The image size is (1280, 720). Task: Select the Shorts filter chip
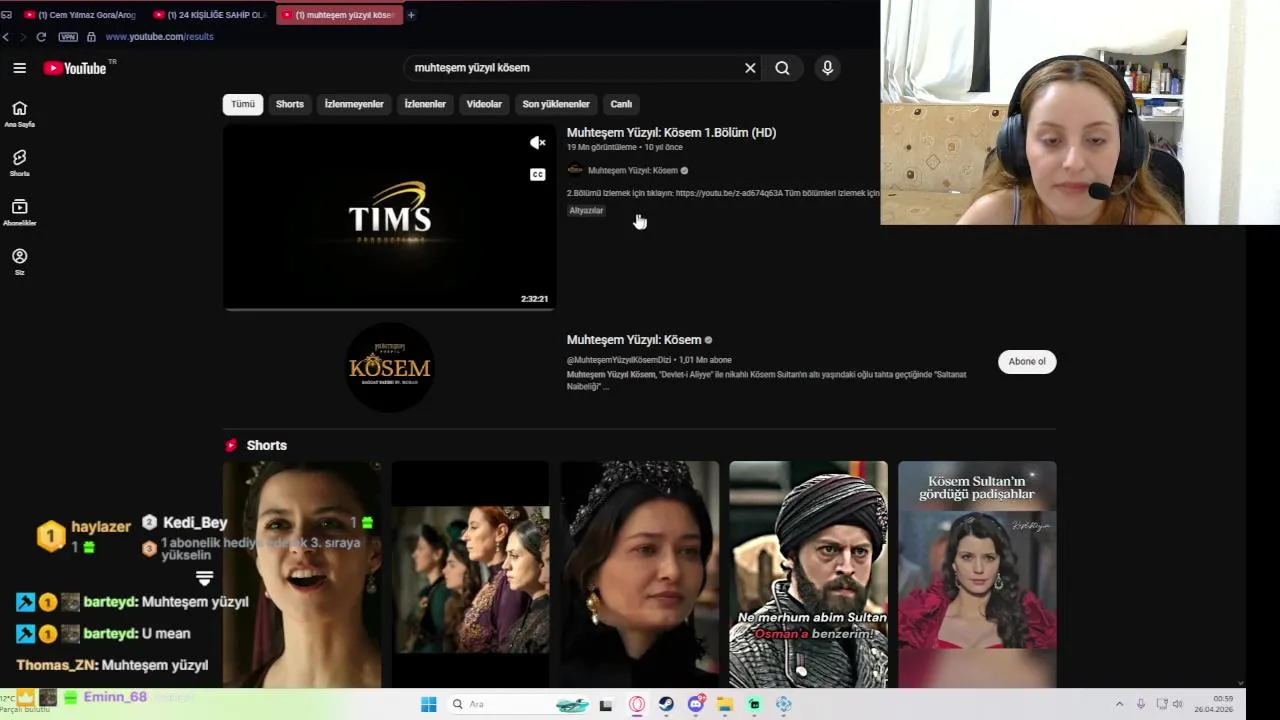[290, 104]
